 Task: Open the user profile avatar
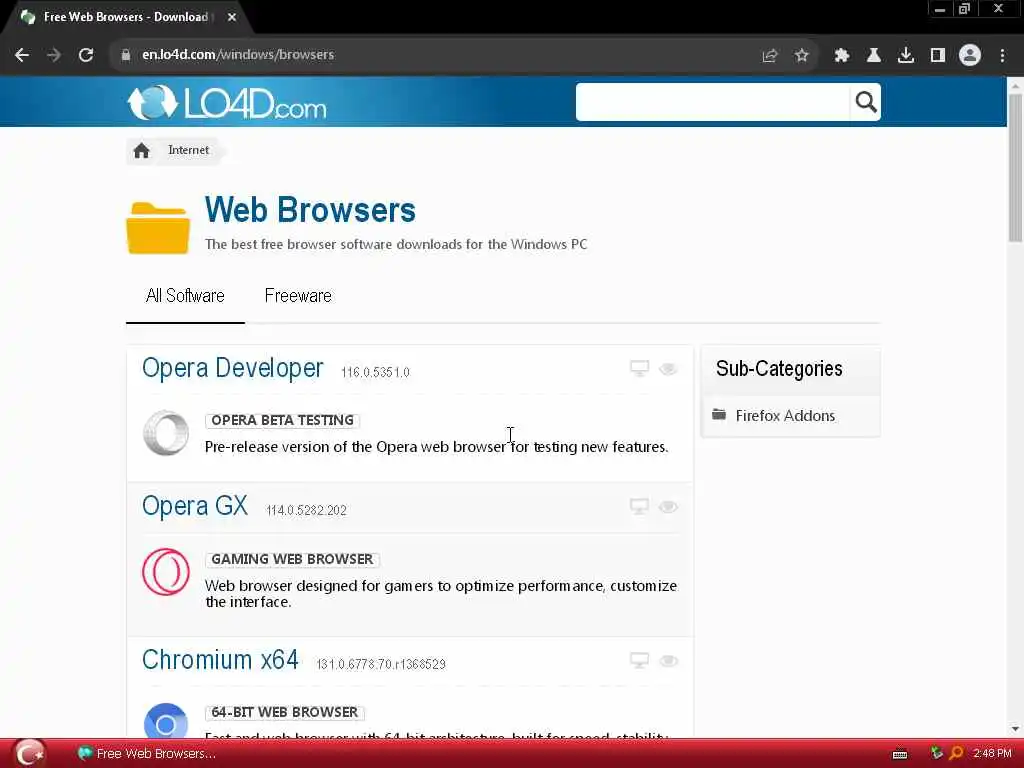point(970,56)
